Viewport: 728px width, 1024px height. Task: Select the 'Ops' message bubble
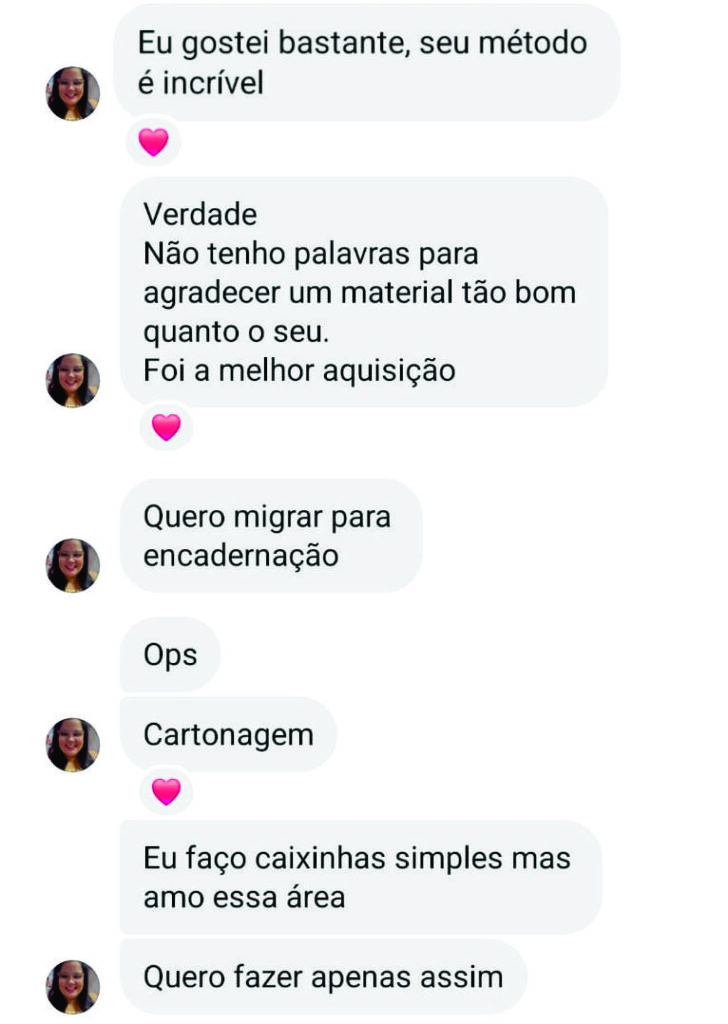(x=170, y=654)
